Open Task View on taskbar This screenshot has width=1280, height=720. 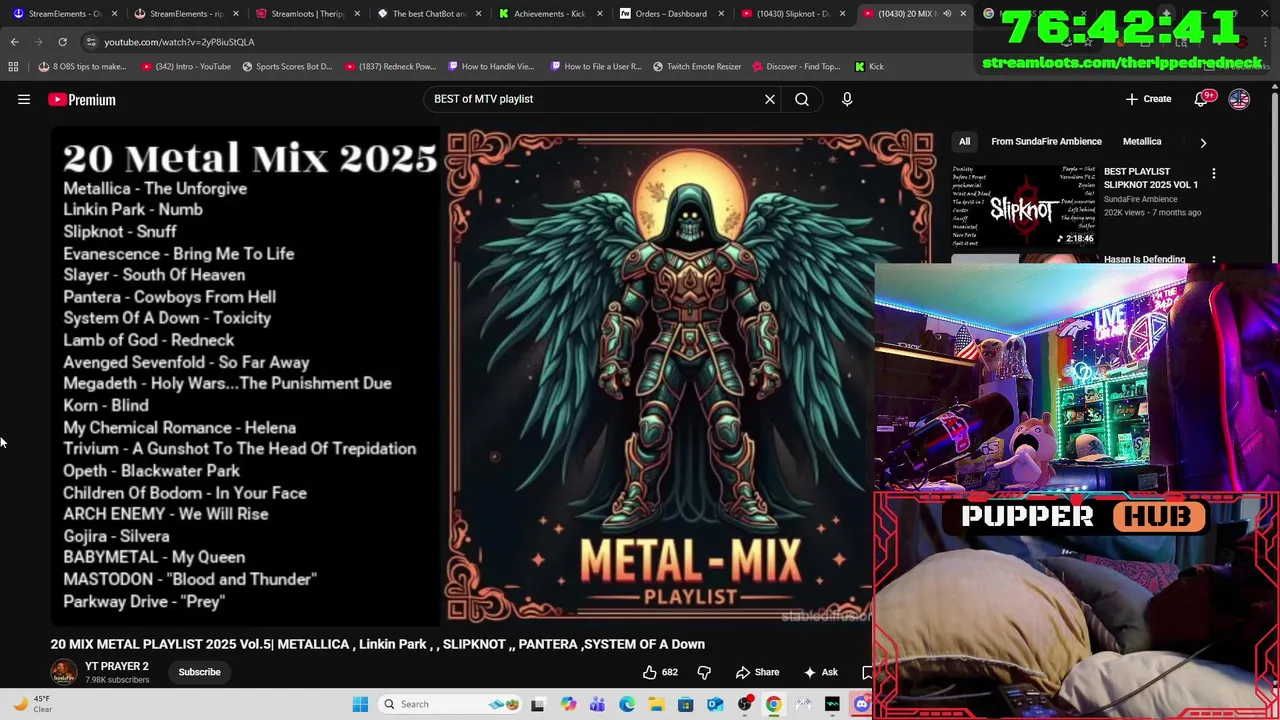pyautogui.click(x=538, y=704)
